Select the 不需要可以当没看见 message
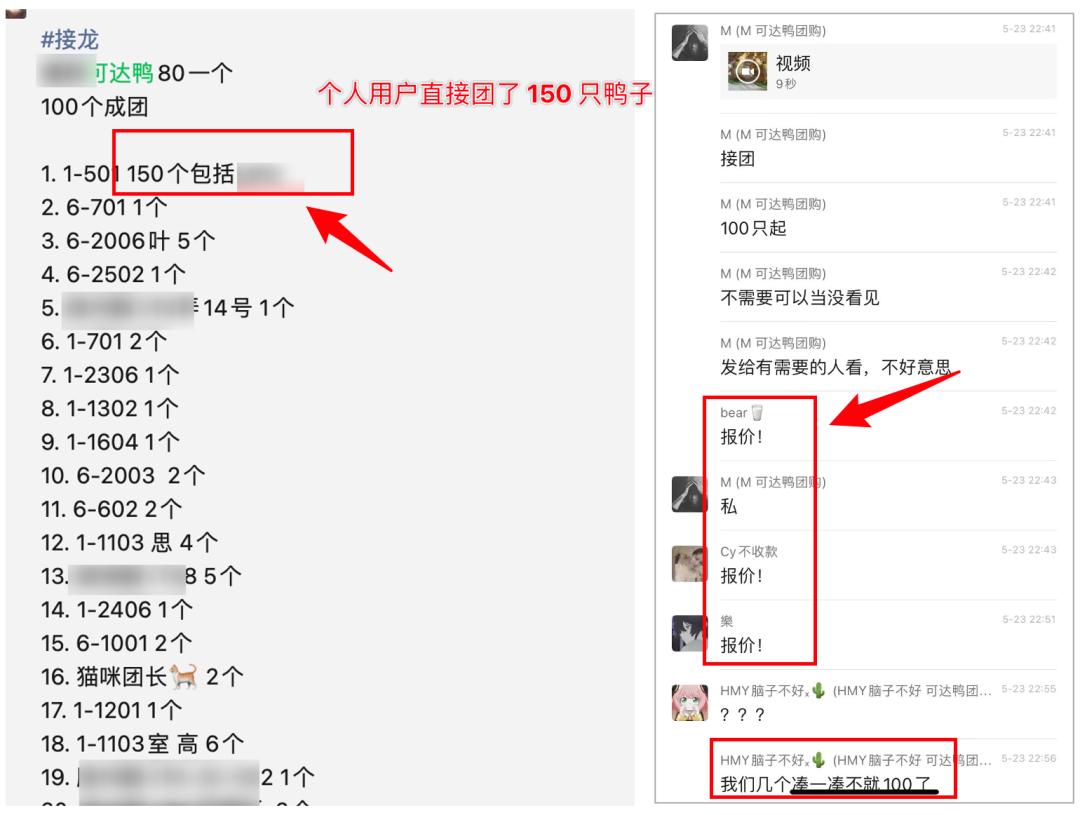Image resolution: width=1080 pixels, height=815 pixels. tap(800, 298)
